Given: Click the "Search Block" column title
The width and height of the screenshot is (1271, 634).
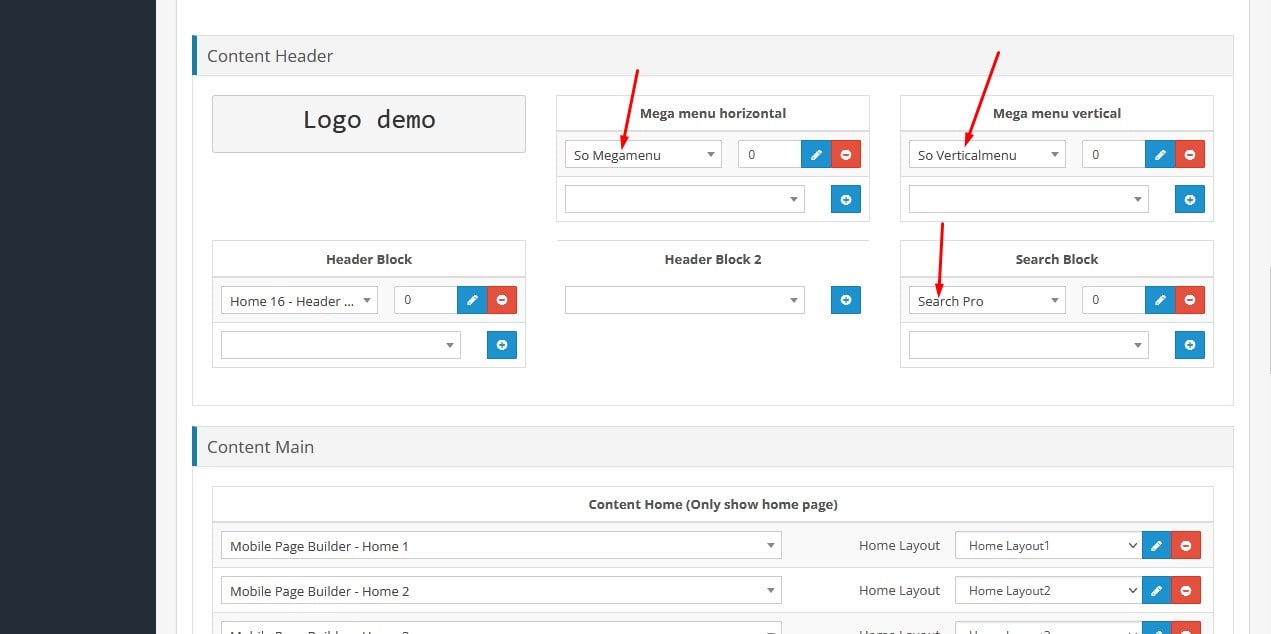Looking at the screenshot, I should click(x=1057, y=259).
